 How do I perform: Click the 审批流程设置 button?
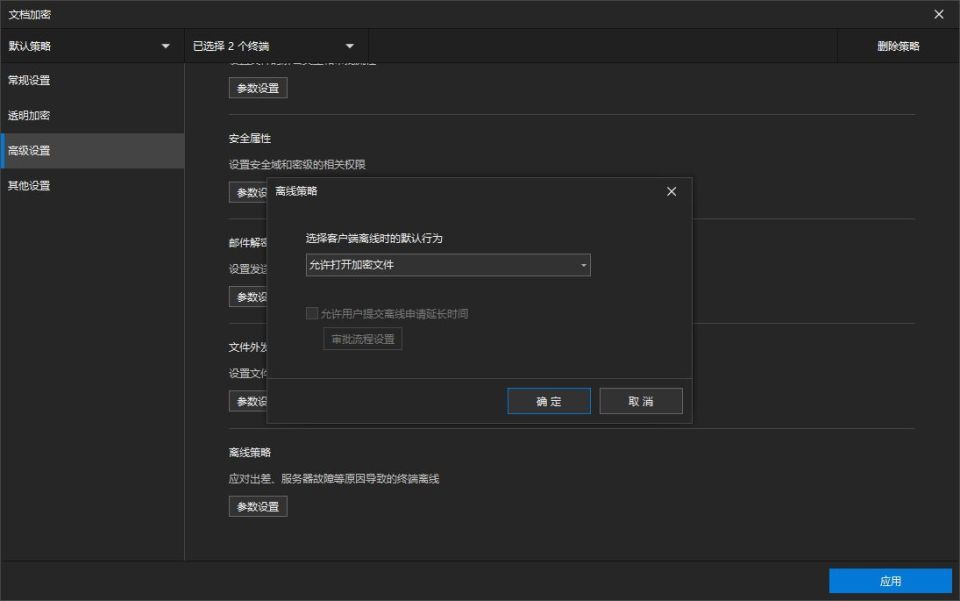(x=362, y=339)
